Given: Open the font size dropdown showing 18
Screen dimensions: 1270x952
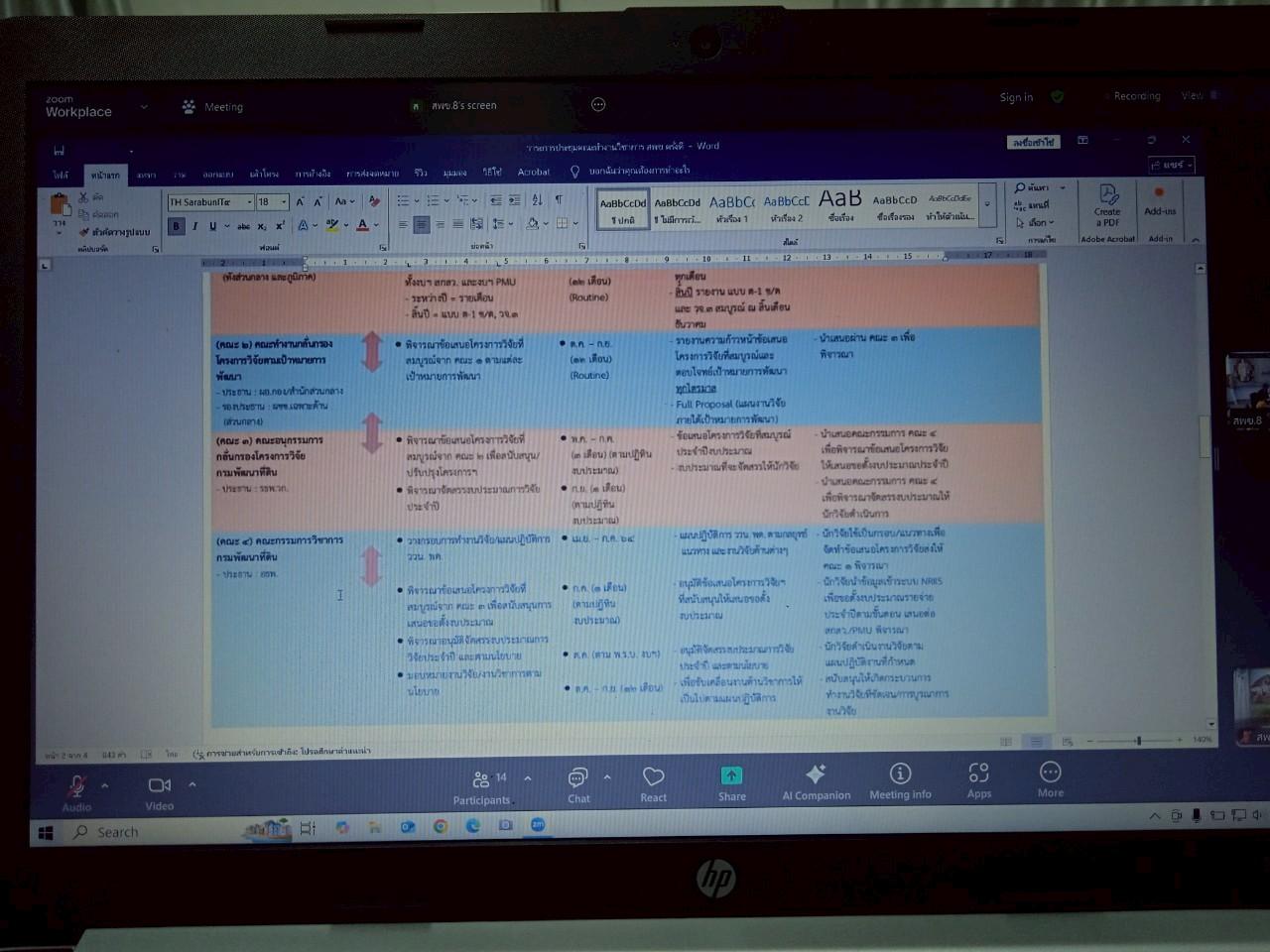Looking at the screenshot, I should pyautogui.click(x=284, y=202).
